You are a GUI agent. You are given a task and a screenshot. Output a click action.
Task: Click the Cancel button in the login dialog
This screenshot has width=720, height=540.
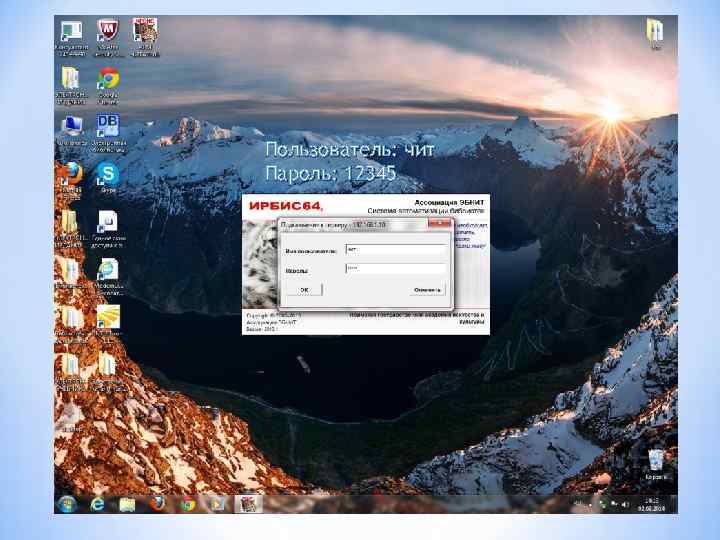[x=427, y=290]
